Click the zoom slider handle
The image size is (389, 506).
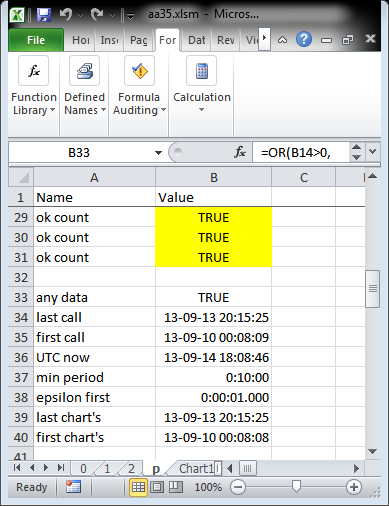296,487
